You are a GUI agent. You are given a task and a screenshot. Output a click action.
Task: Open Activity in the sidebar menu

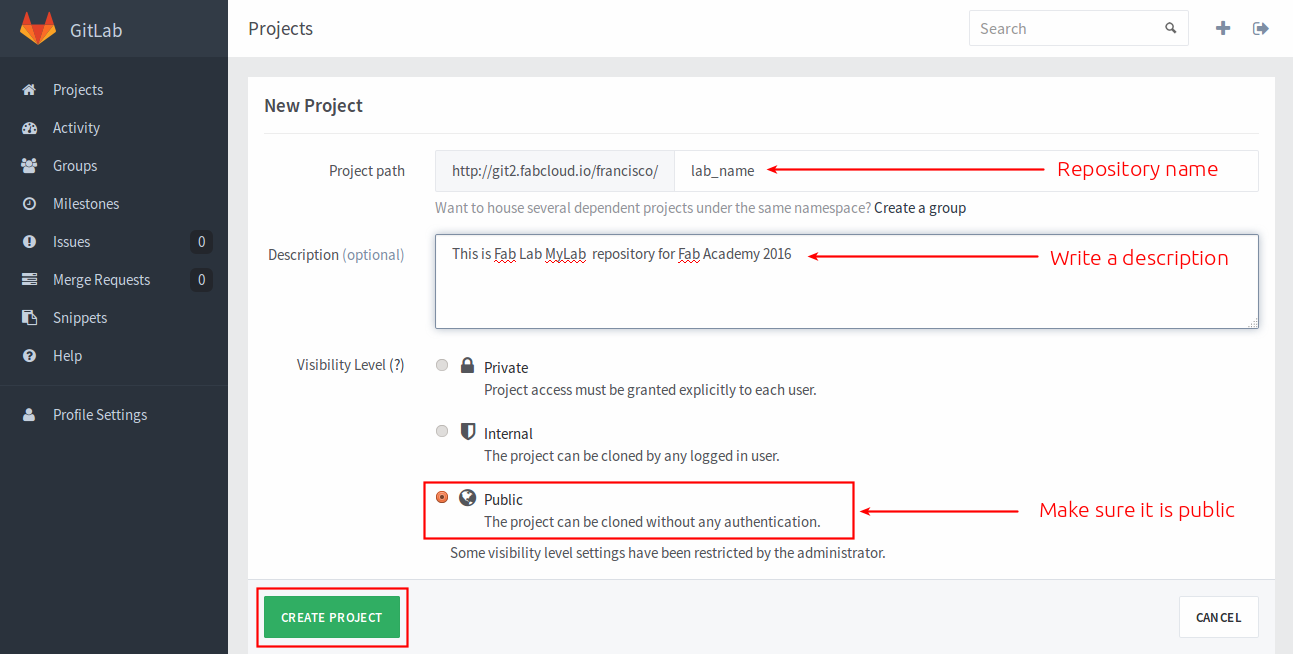click(x=114, y=128)
